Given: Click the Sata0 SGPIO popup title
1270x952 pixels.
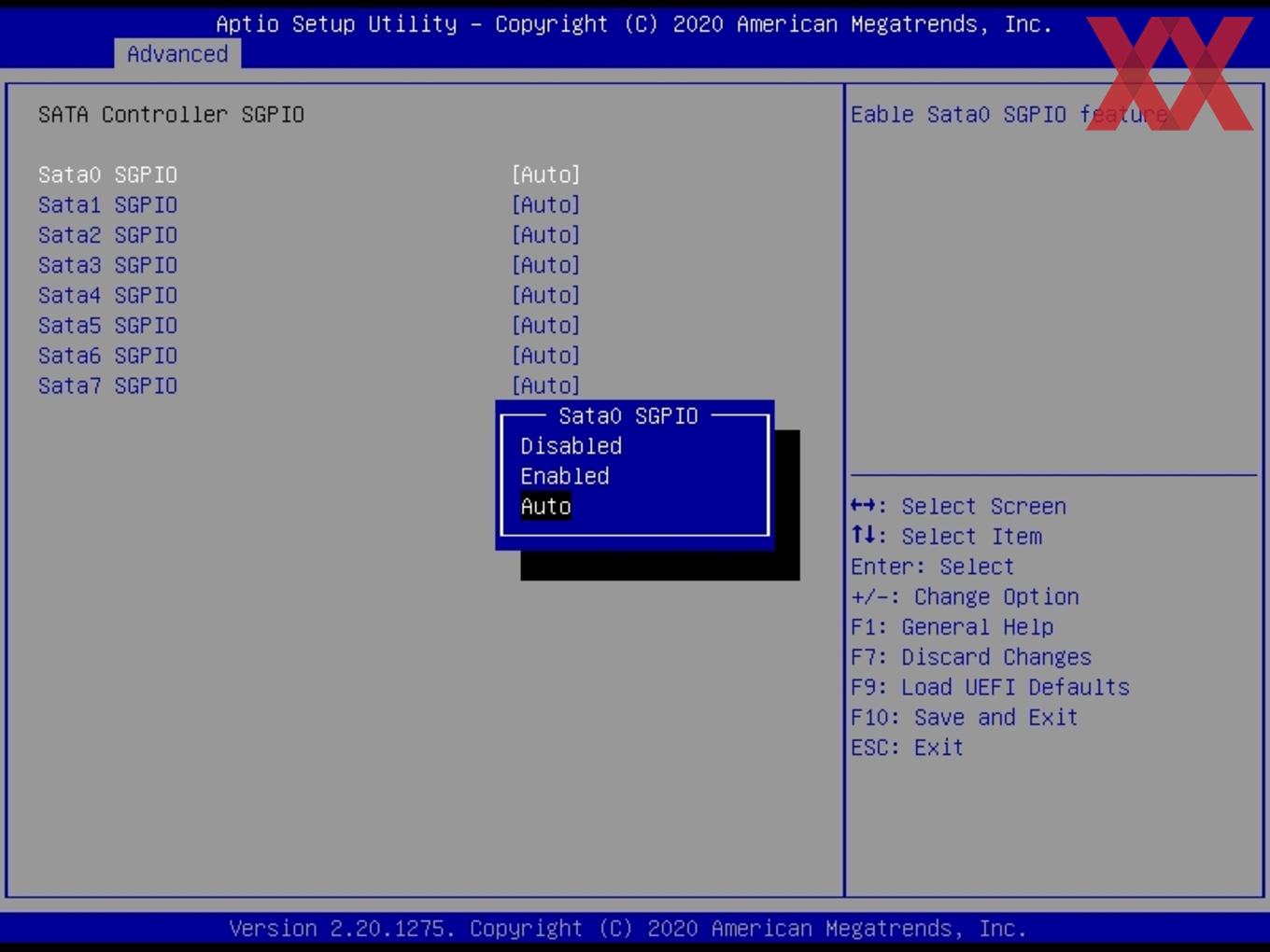Looking at the screenshot, I should pos(628,416).
